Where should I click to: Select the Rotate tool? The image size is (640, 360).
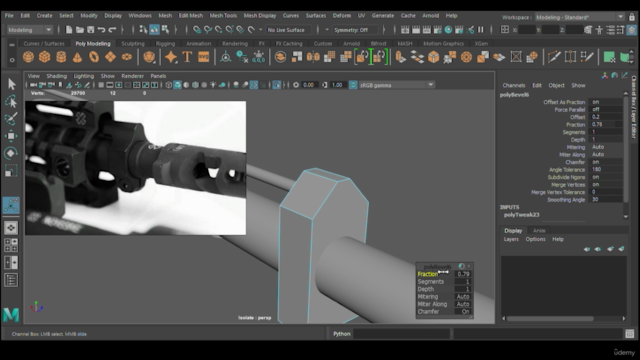11,153
